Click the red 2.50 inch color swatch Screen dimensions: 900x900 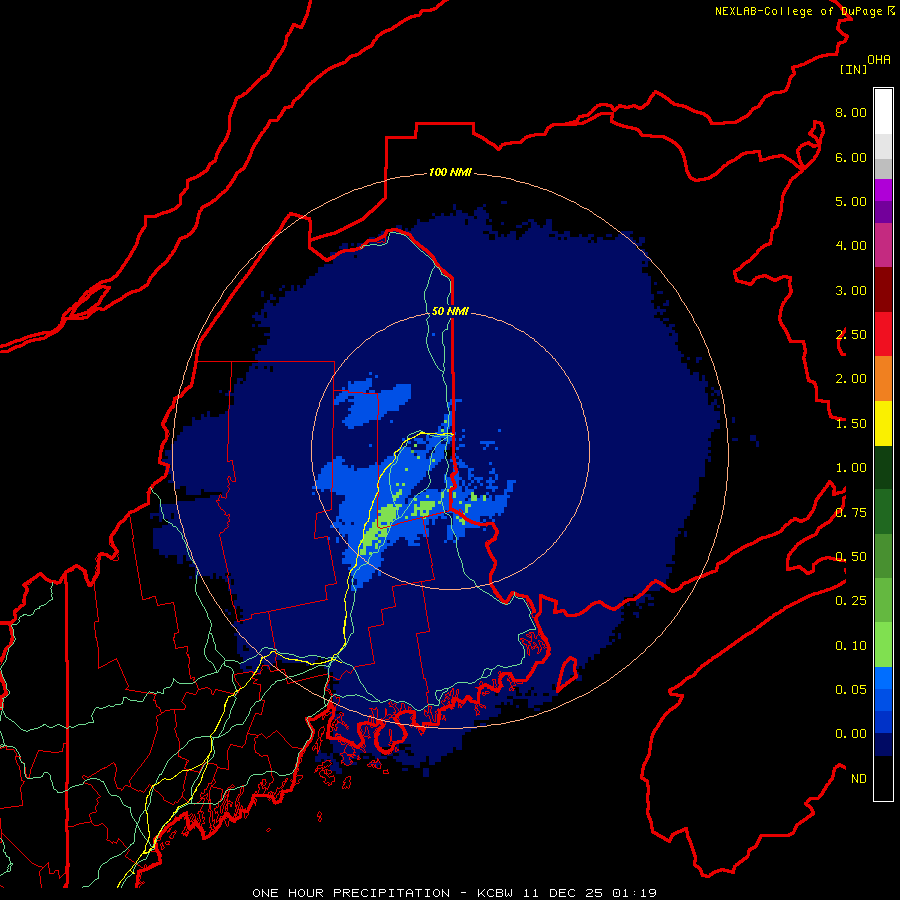(883, 335)
